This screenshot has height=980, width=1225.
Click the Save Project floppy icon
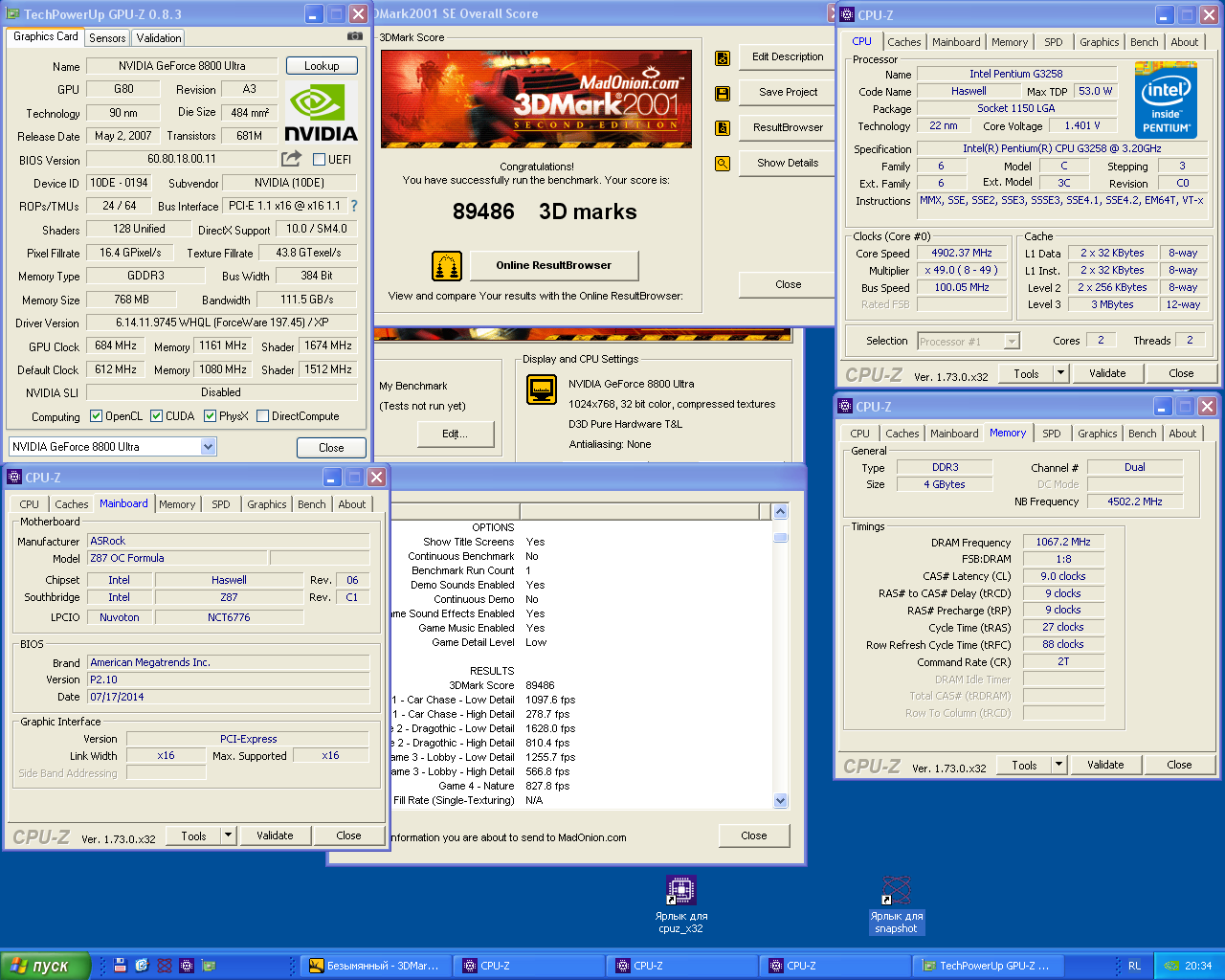tap(723, 94)
